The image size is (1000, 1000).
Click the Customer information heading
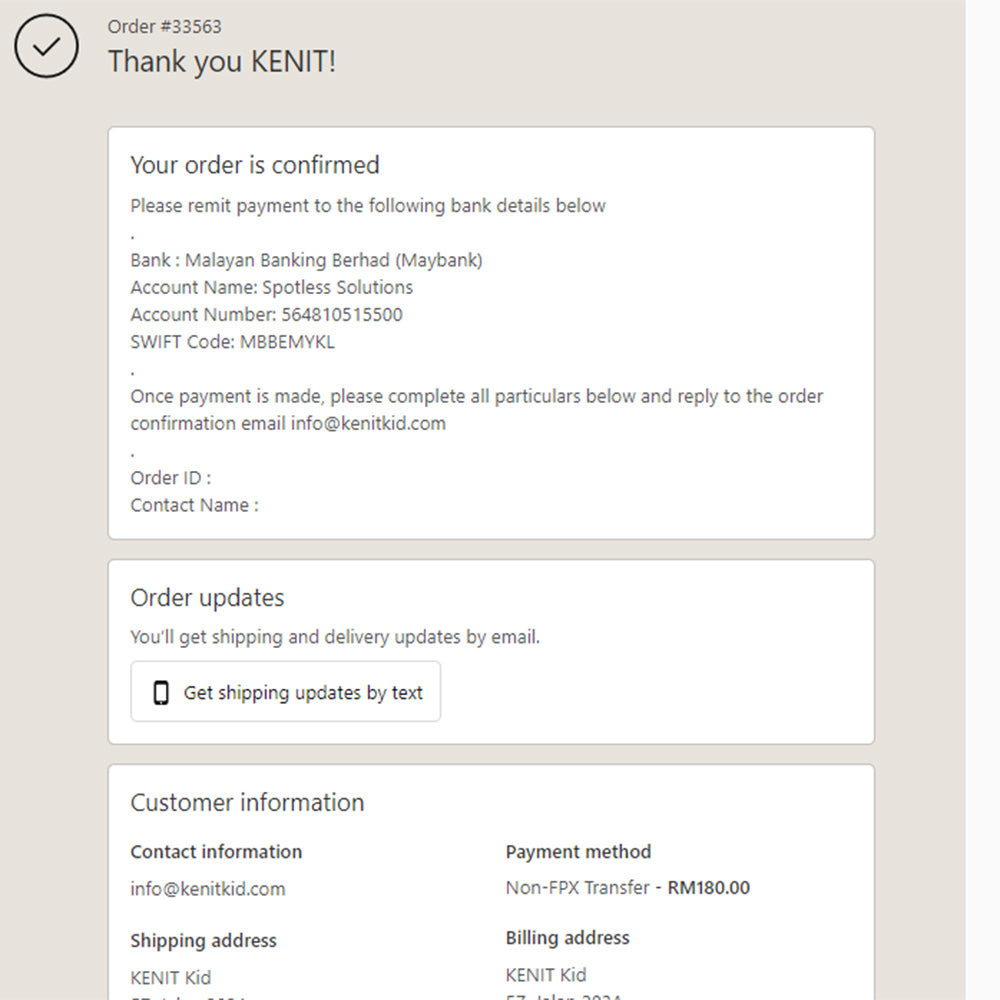coord(247,802)
